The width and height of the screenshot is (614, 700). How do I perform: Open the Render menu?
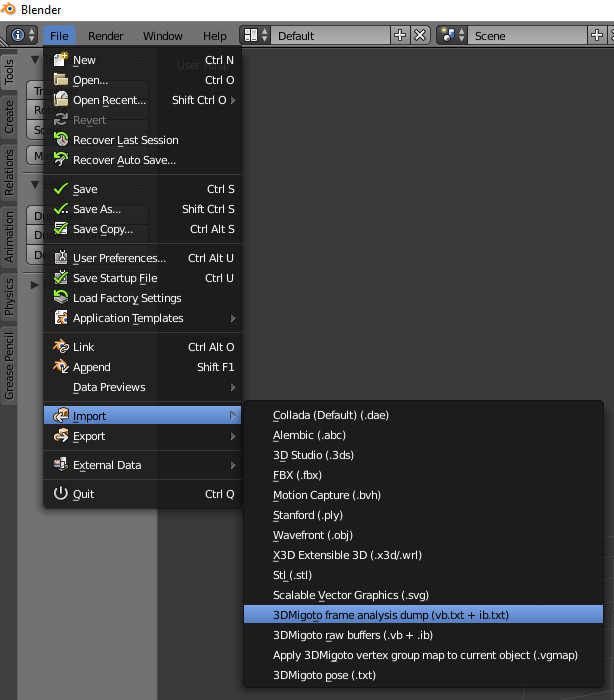click(105, 36)
